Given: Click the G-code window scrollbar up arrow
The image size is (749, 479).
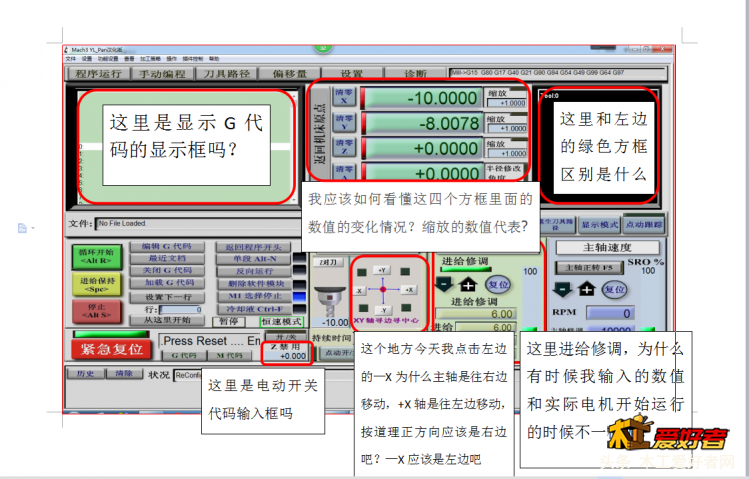Looking at the screenshot, I should tap(293, 96).
